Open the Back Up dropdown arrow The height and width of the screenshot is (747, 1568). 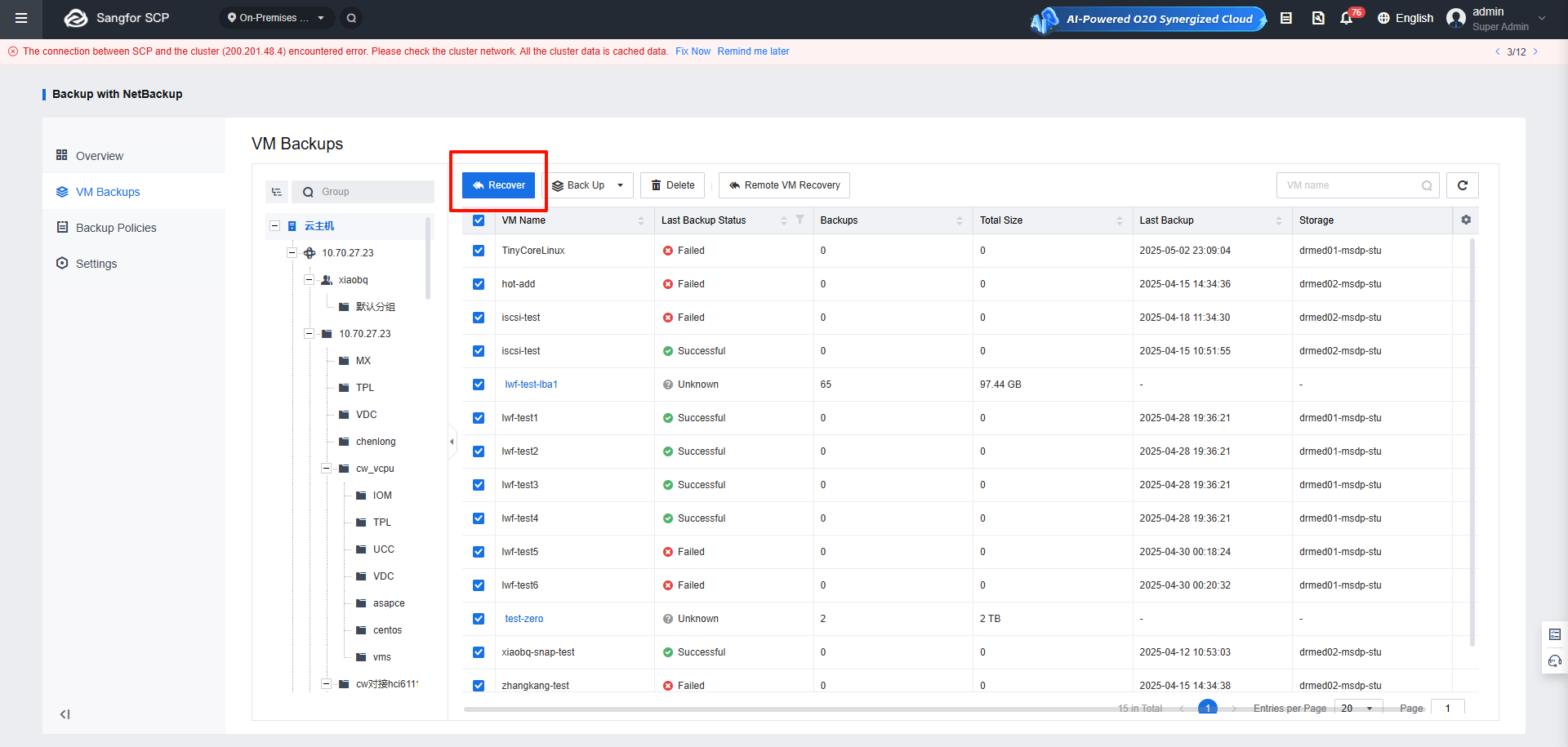(x=621, y=185)
